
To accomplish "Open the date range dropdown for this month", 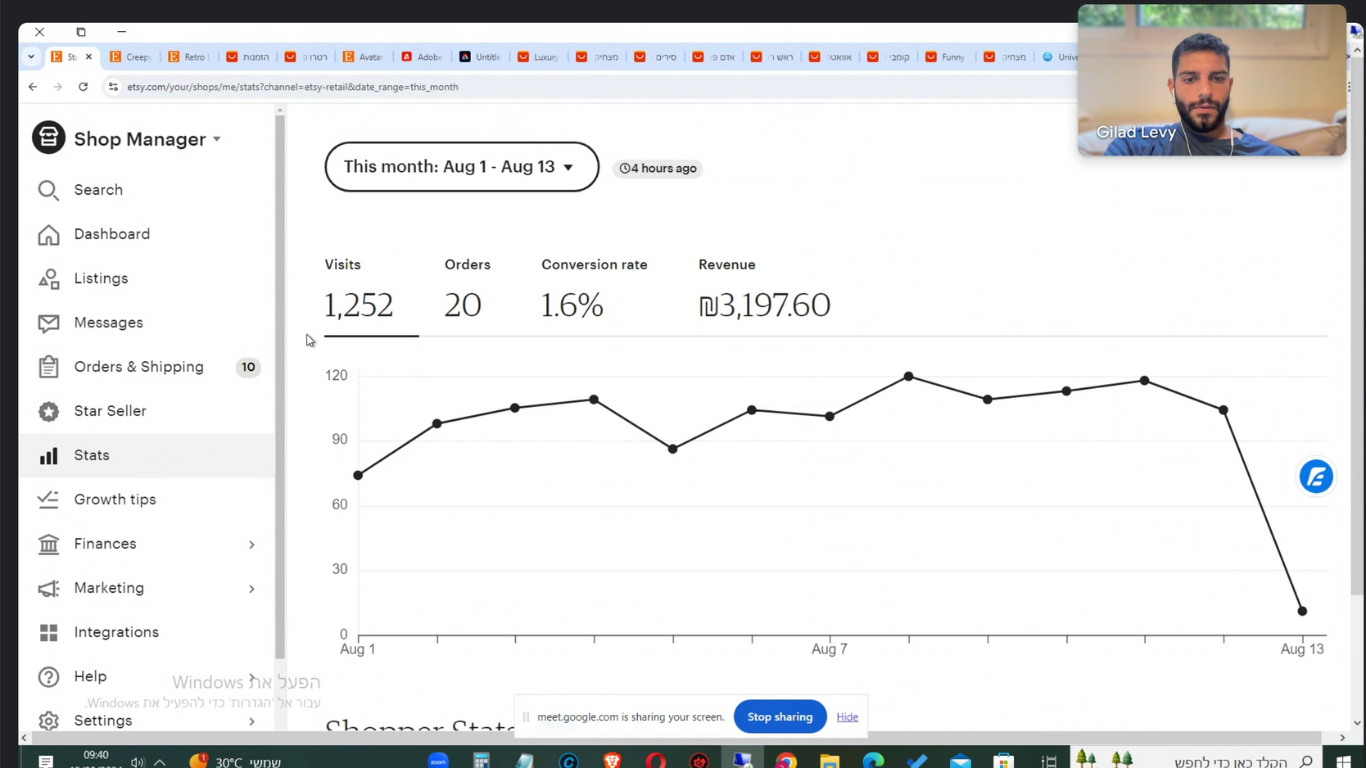I will (x=461, y=167).
